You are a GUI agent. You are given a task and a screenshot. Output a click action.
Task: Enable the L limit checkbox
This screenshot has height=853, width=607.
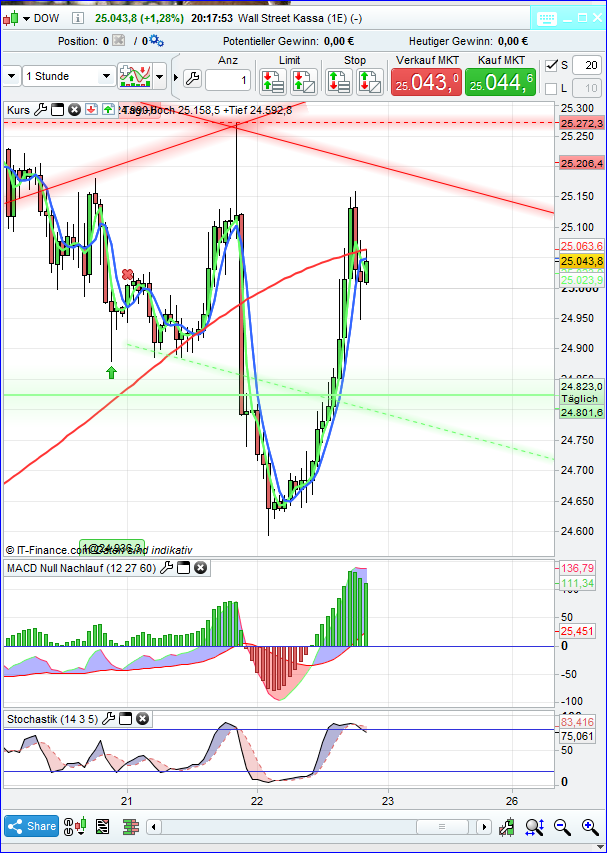pyautogui.click(x=552, y=88)
